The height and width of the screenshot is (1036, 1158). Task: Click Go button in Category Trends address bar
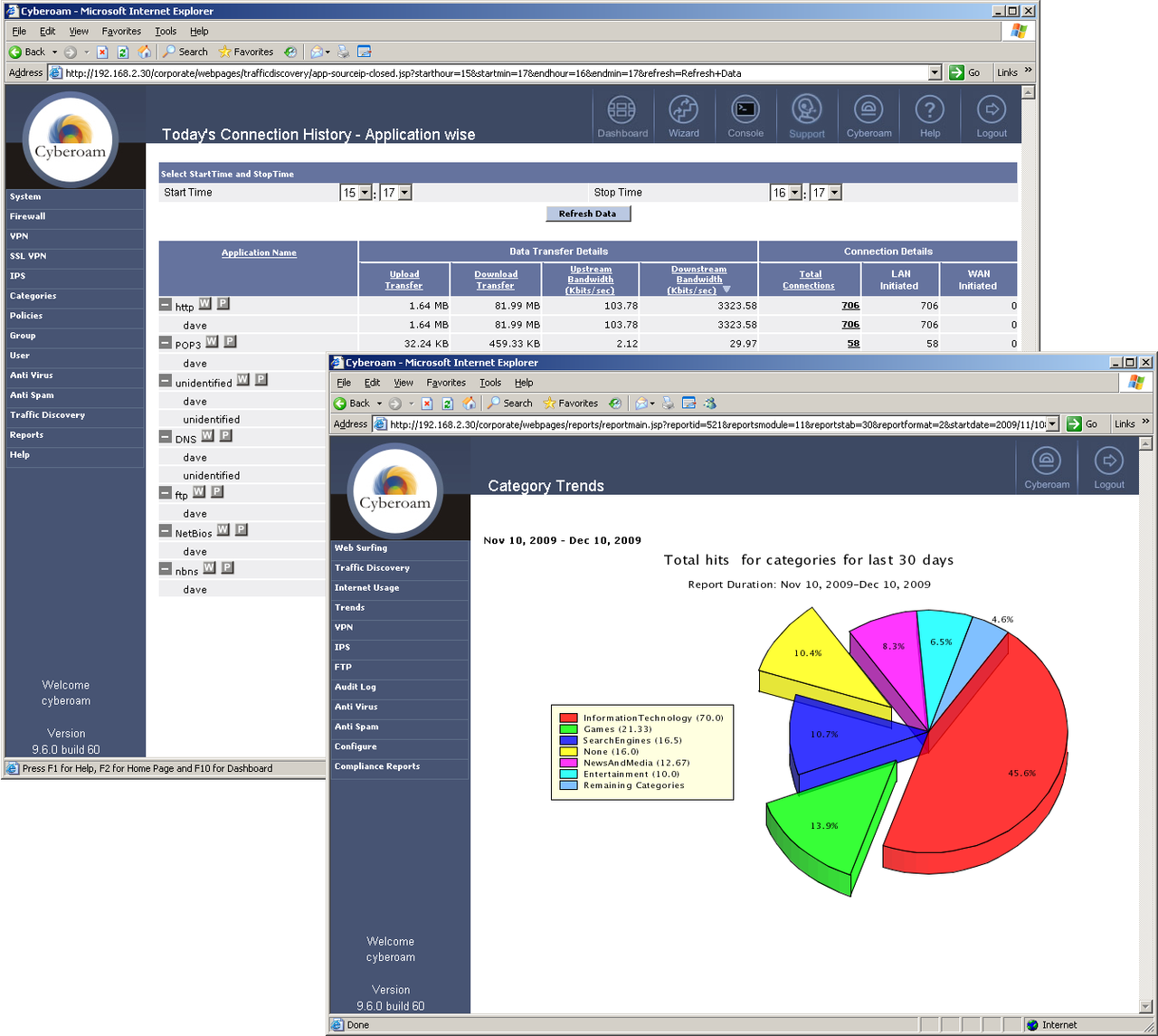pos(1083,424)
